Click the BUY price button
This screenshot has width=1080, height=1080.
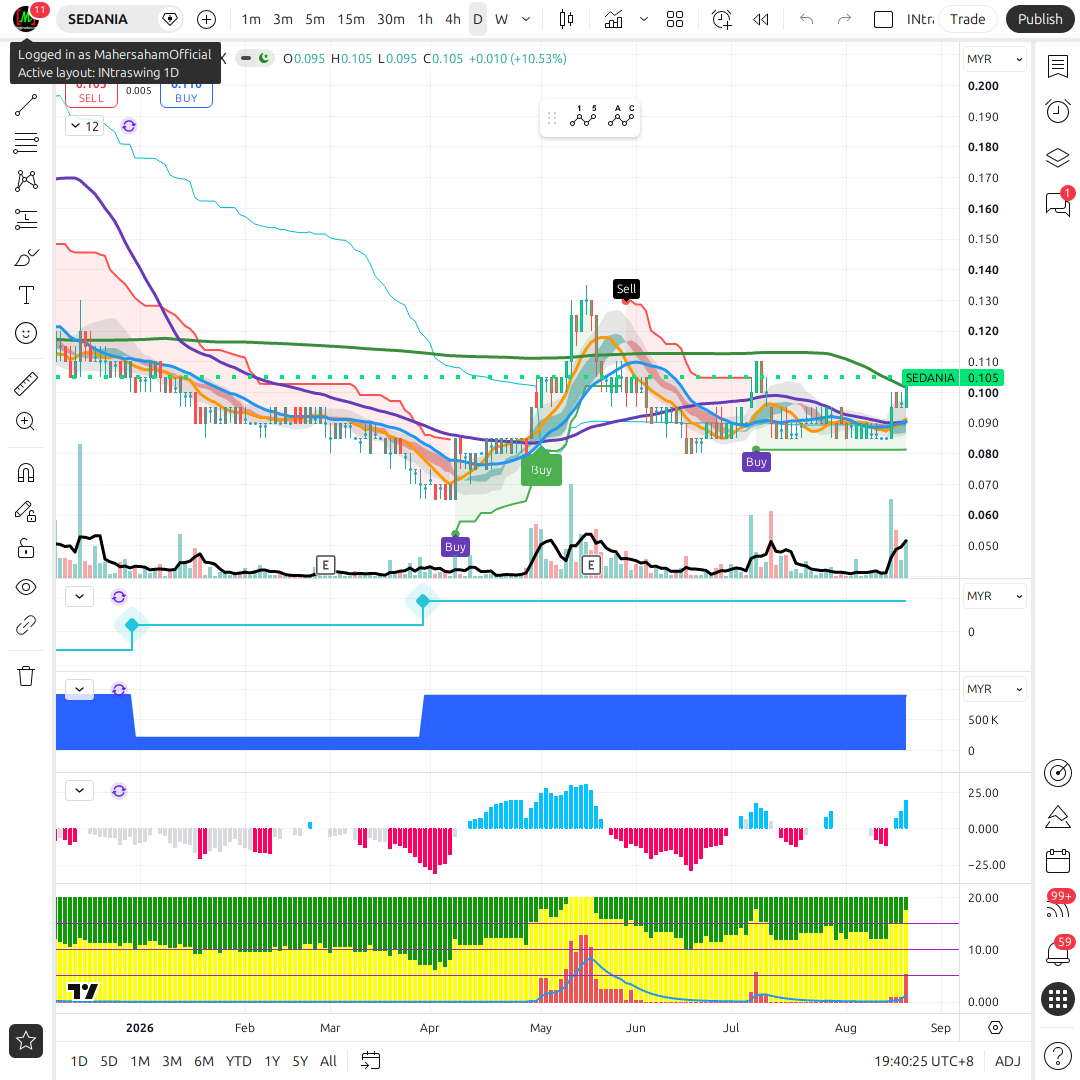pyautogui.click(x=186, y=95)
